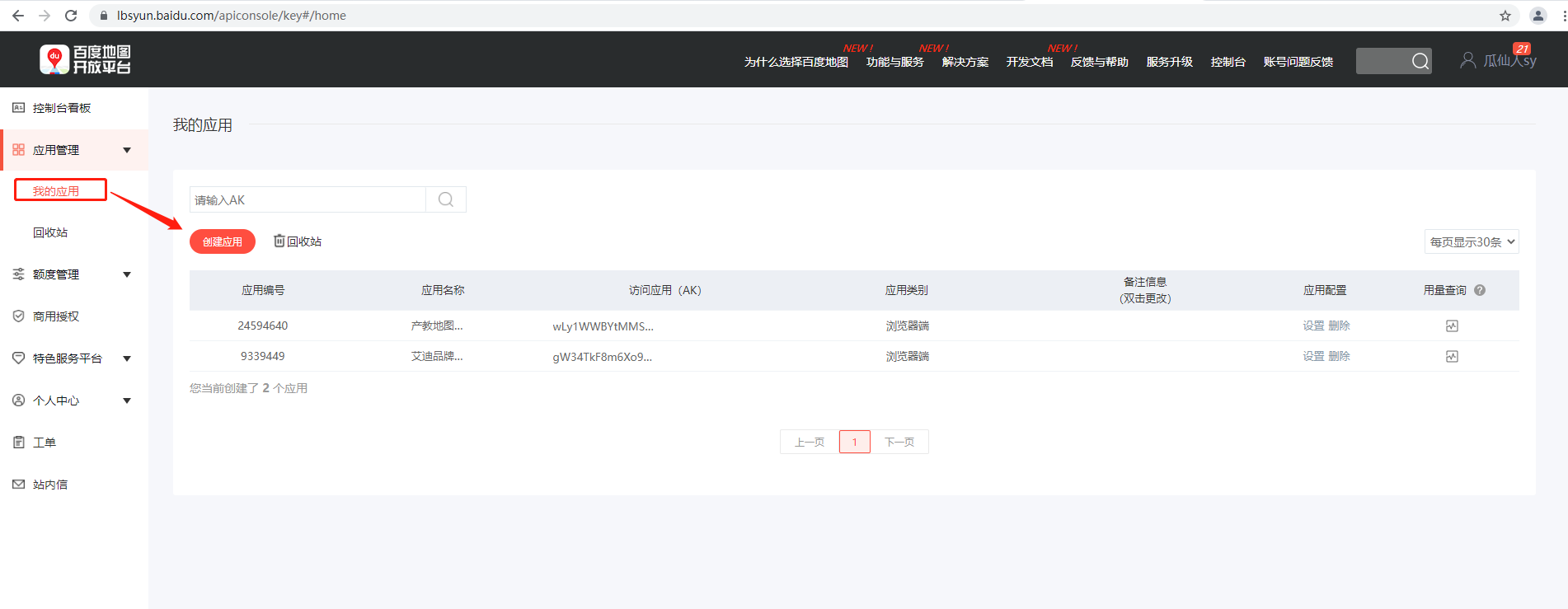
Task: Click the 站内信 envelope icon in the sidebar
Action: pos(18,485)
